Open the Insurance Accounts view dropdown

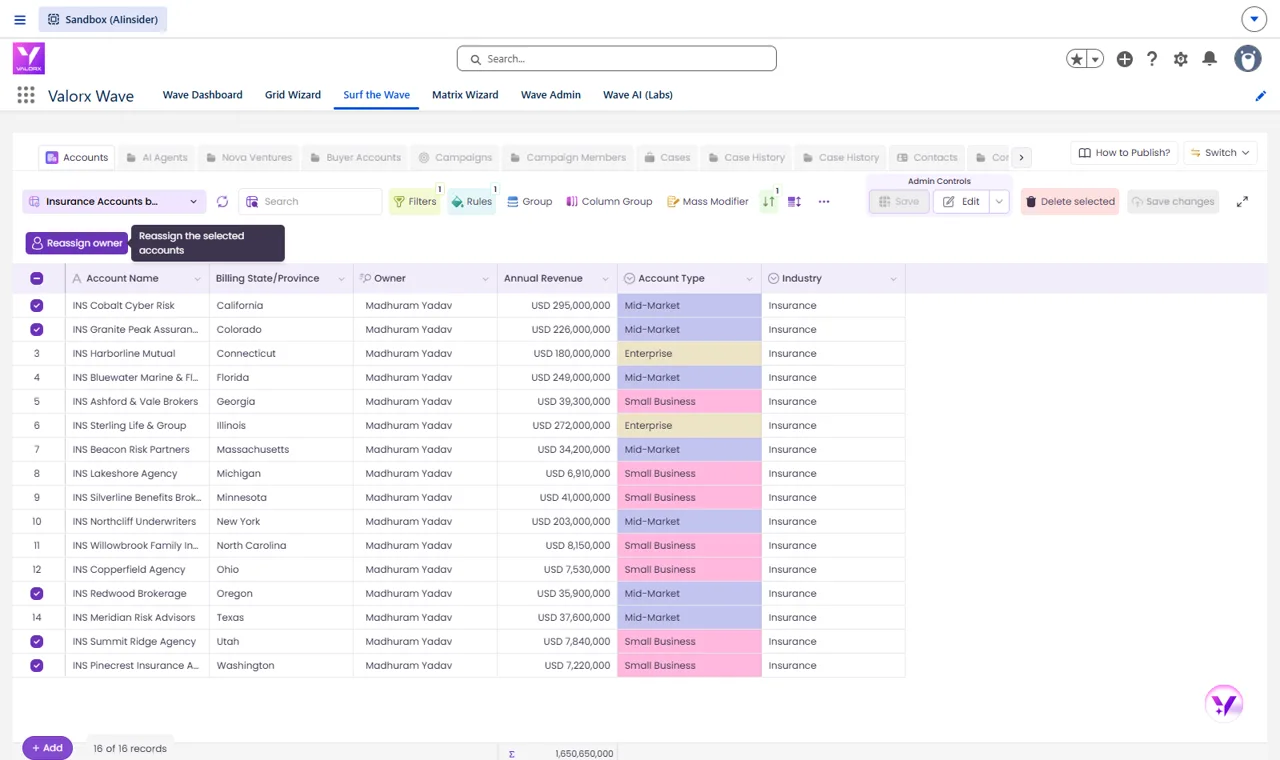click(x=114, y=201)
